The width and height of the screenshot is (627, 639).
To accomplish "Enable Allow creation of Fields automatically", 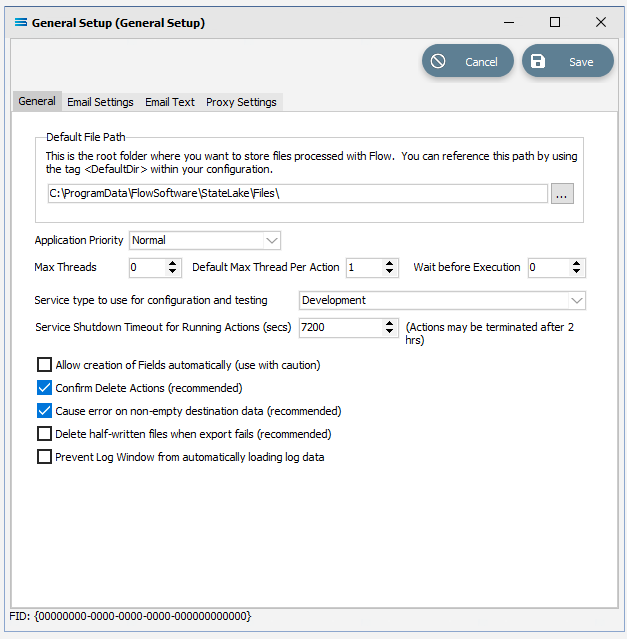I will tap(44, 365).
